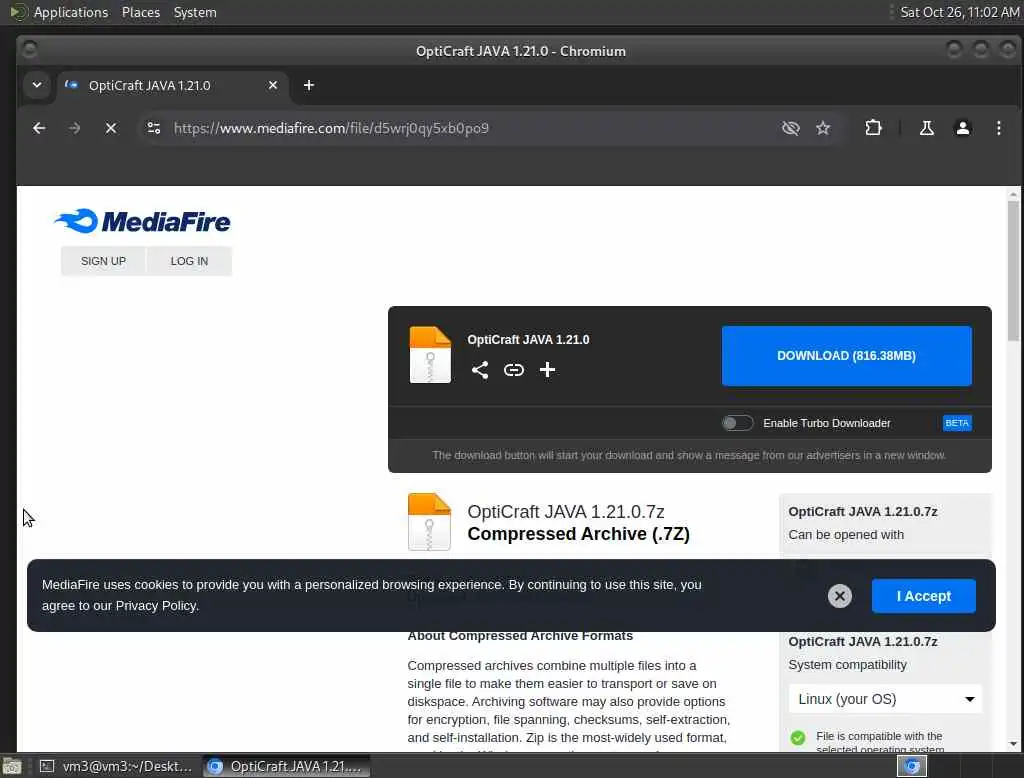Click the 'Compressed Archive (.7Z)' text

578,534
